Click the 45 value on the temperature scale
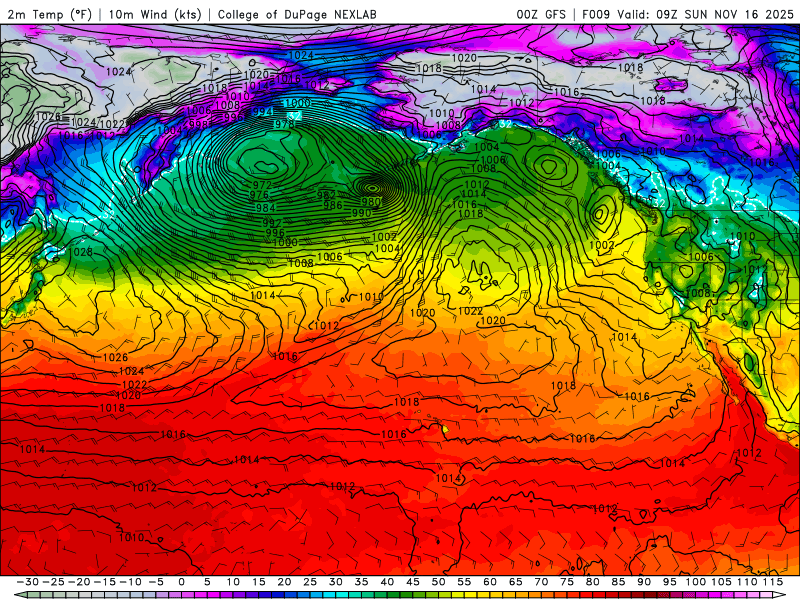This screenshot has height=600, width=800. coord(413,582)
